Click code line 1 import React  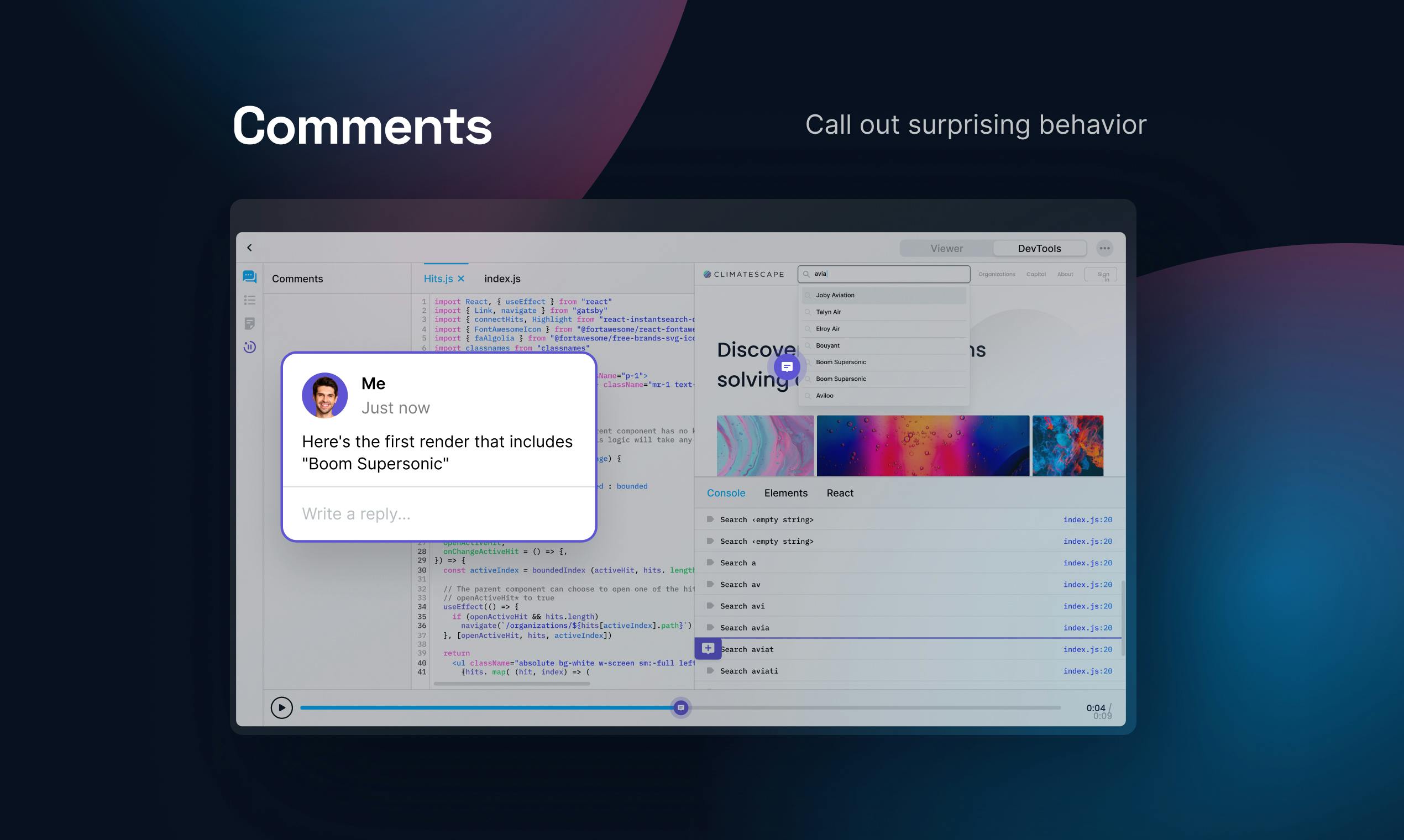point(523,302)
